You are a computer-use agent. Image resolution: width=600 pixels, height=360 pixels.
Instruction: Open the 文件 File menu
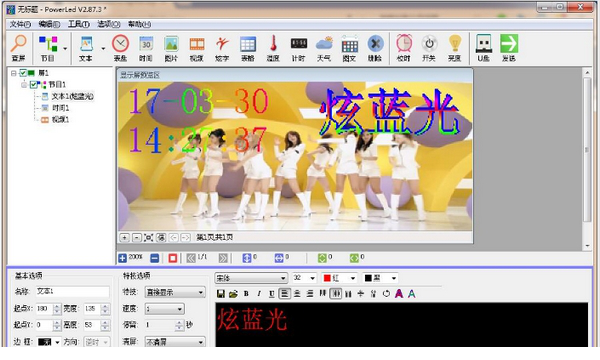coord(20,24)
